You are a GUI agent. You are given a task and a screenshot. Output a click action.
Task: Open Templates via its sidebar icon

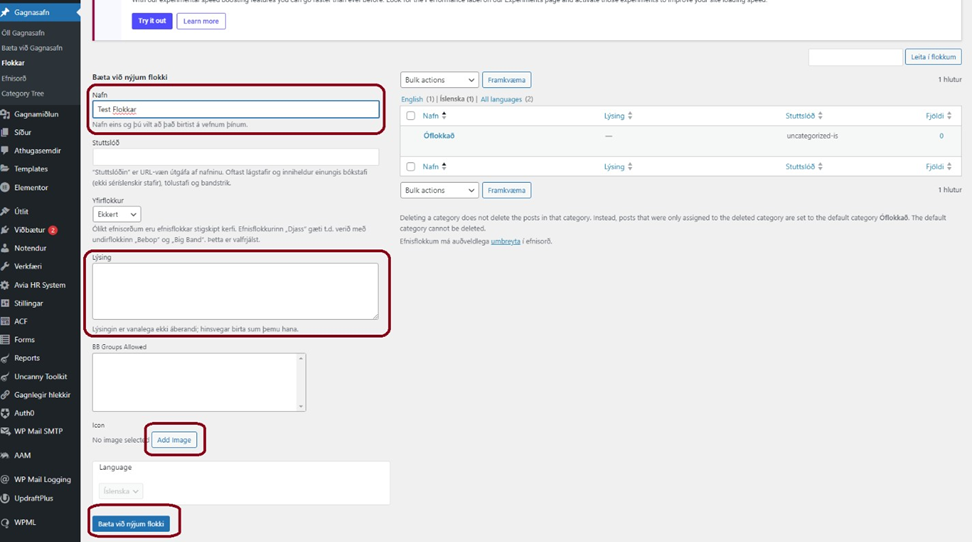tap(6, 169)
